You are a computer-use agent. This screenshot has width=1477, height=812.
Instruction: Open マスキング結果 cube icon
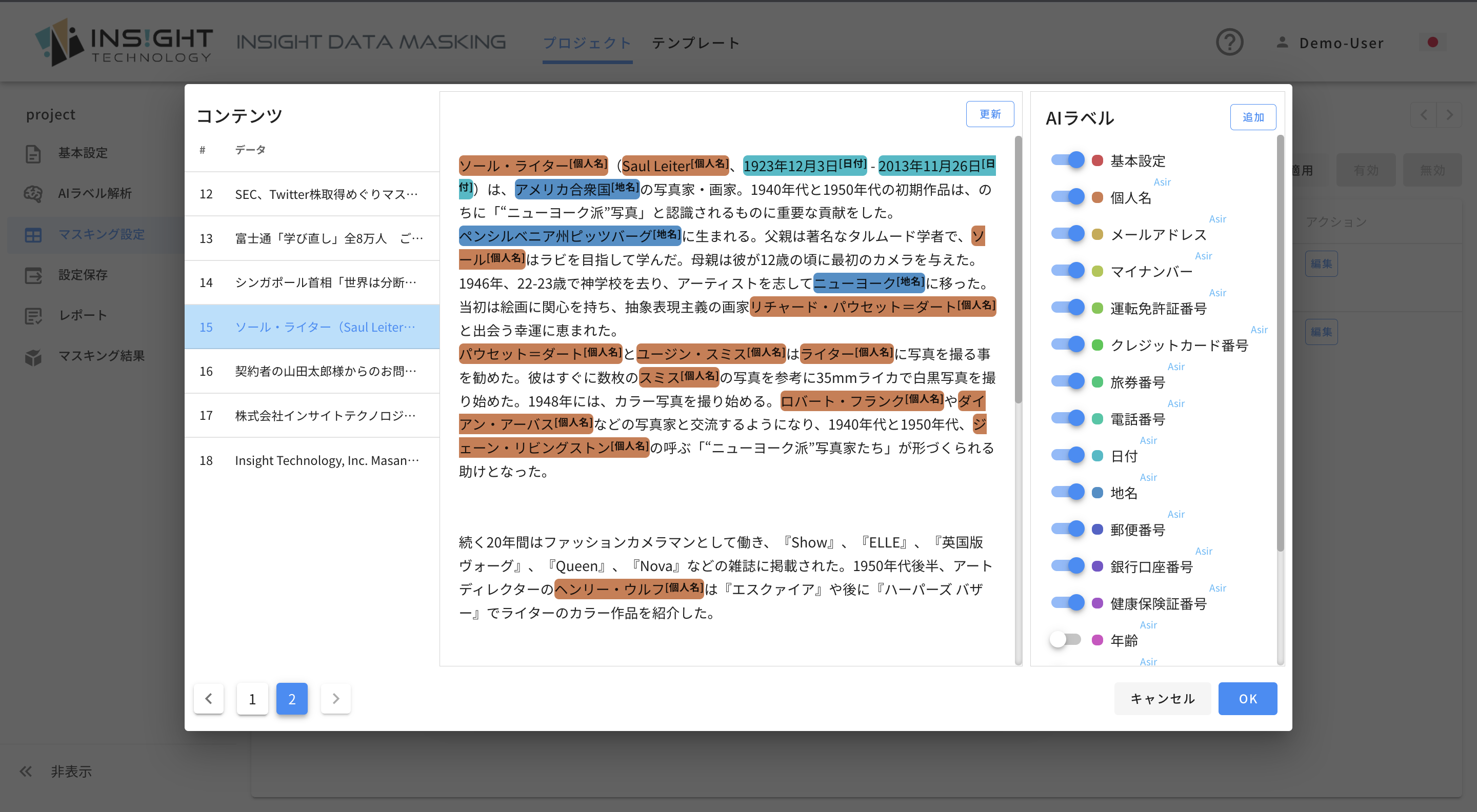33,356
